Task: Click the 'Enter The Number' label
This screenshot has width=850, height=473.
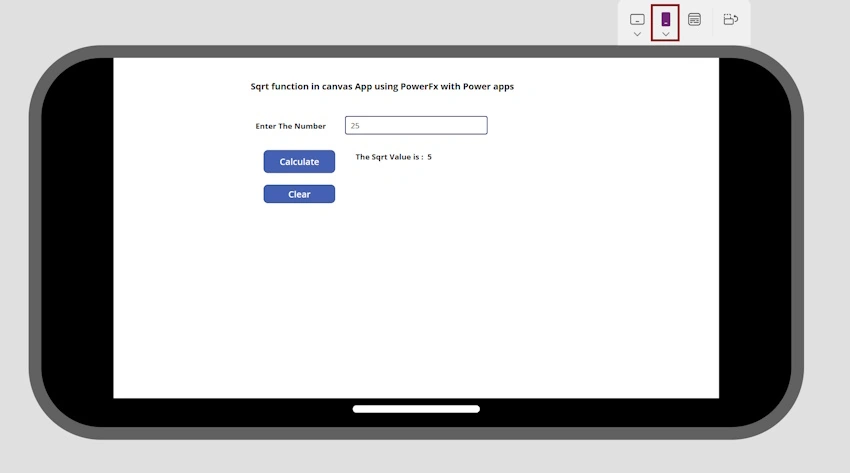Action: pyautogui.click(x=291, y=126)
